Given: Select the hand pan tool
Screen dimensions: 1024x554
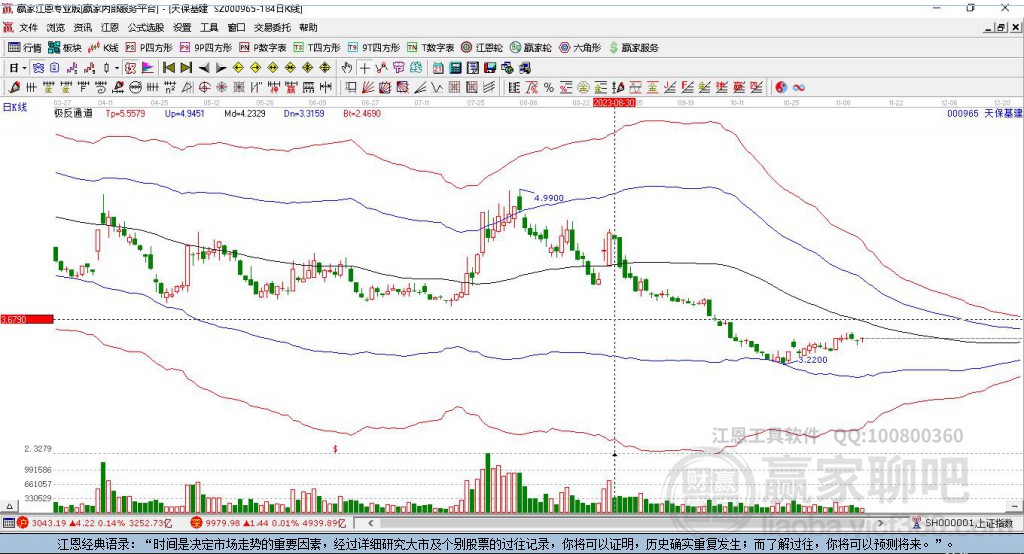Looking at the screenshot, I should coord(347,68).
